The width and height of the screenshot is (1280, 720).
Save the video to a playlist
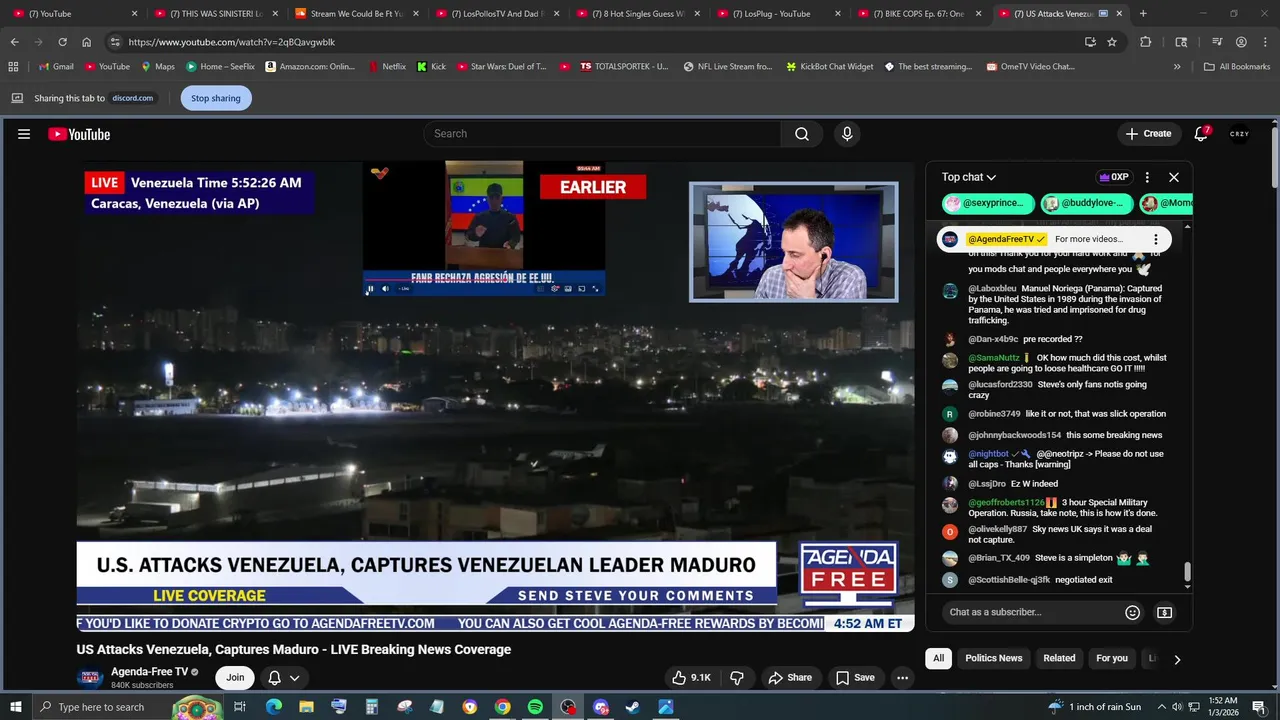pos(855,677)
